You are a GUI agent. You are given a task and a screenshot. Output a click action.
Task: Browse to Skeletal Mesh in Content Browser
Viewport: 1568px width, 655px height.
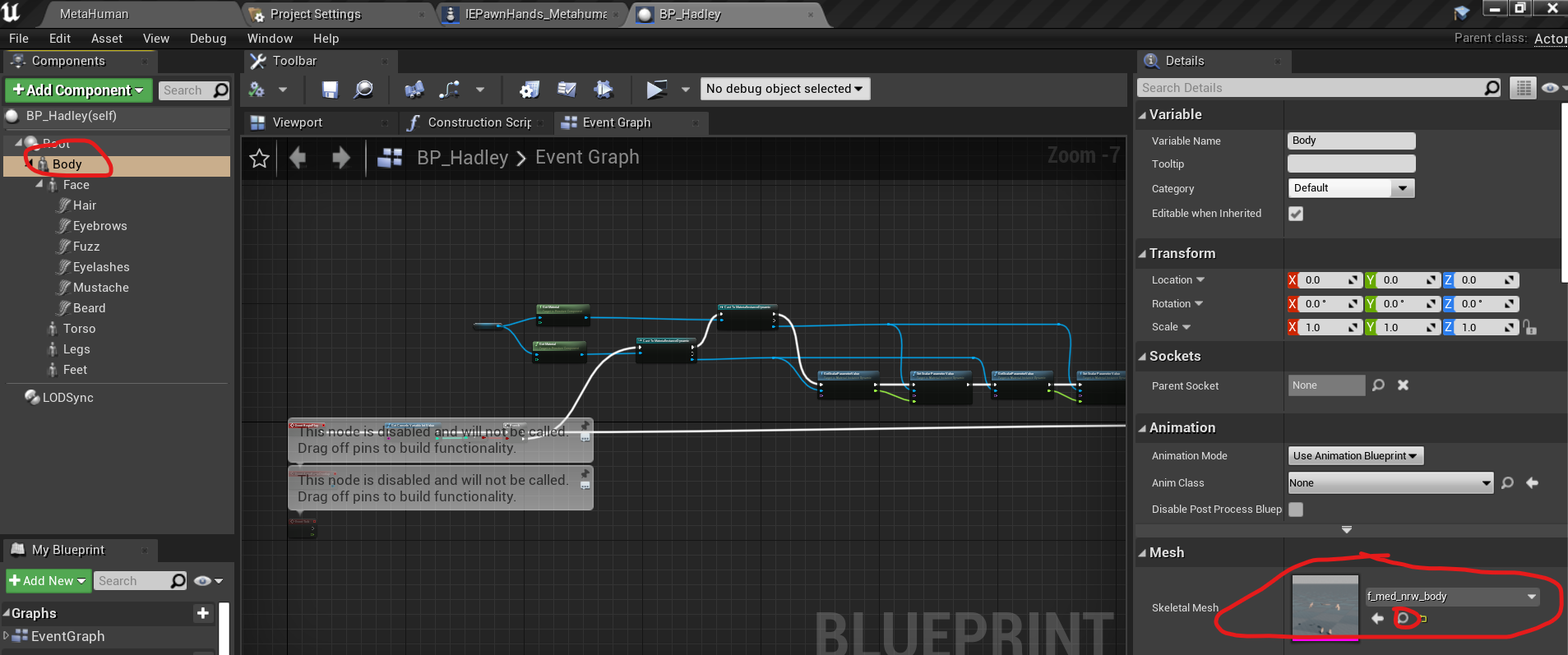1404,618
